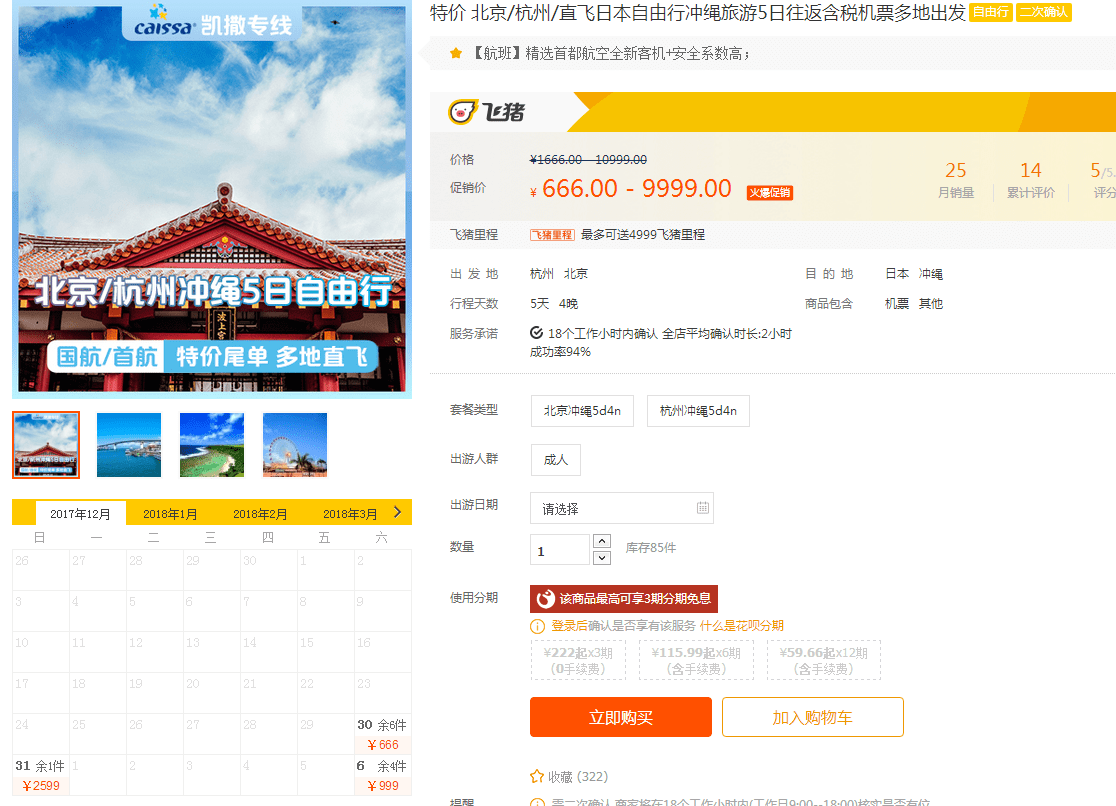Click the calendar icon in date field

pyautogui.click(x=702, y=508)
